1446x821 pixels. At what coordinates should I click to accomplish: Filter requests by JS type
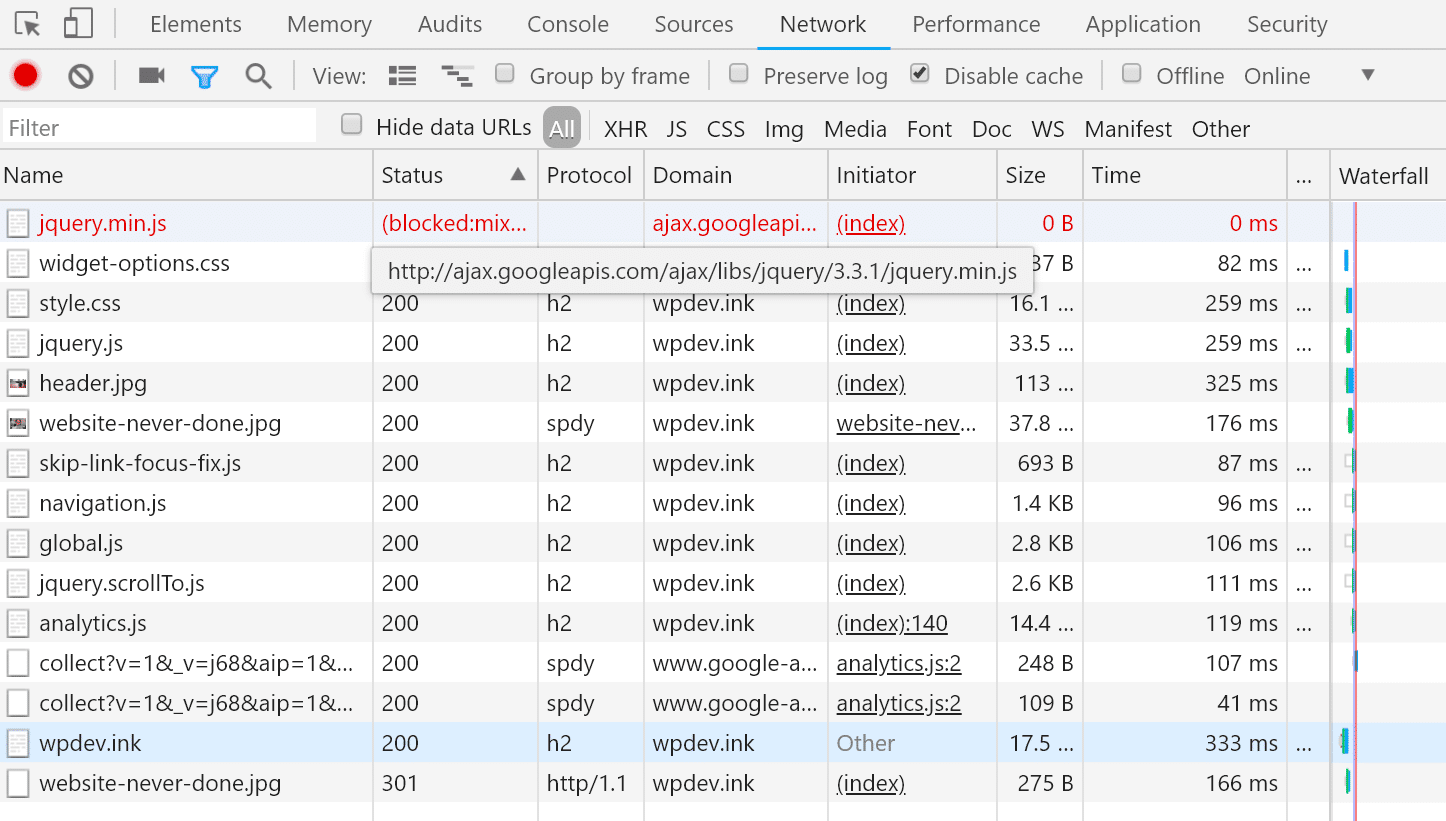click(x=676, y=128)
